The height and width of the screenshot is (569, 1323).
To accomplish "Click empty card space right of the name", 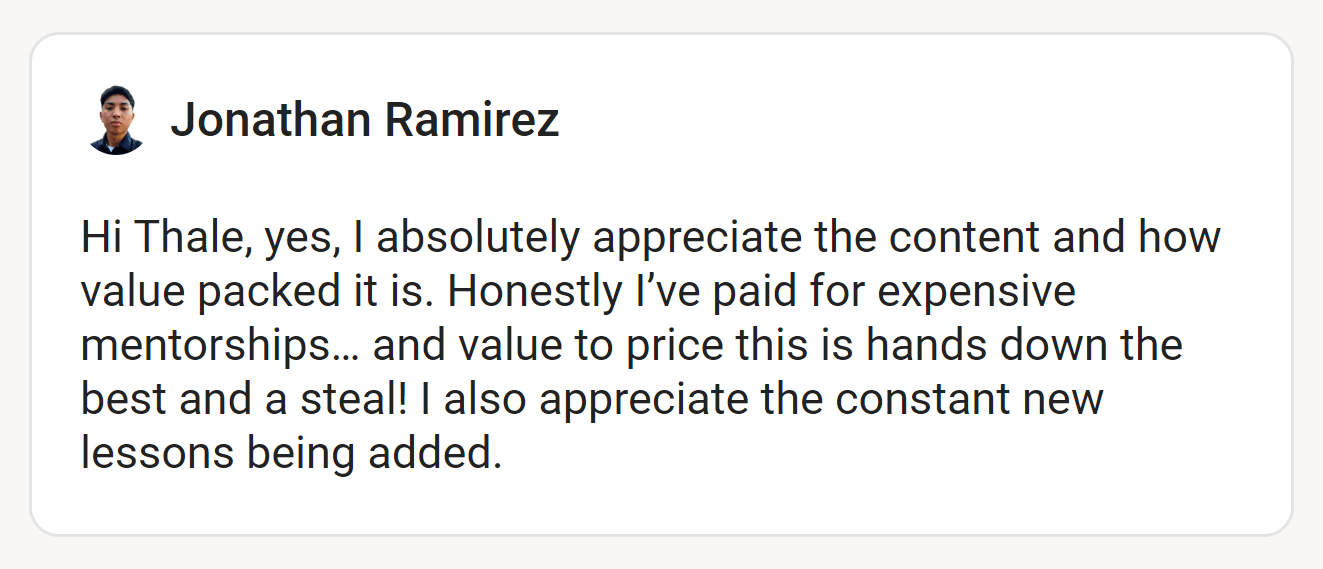I will pos(900,121).
